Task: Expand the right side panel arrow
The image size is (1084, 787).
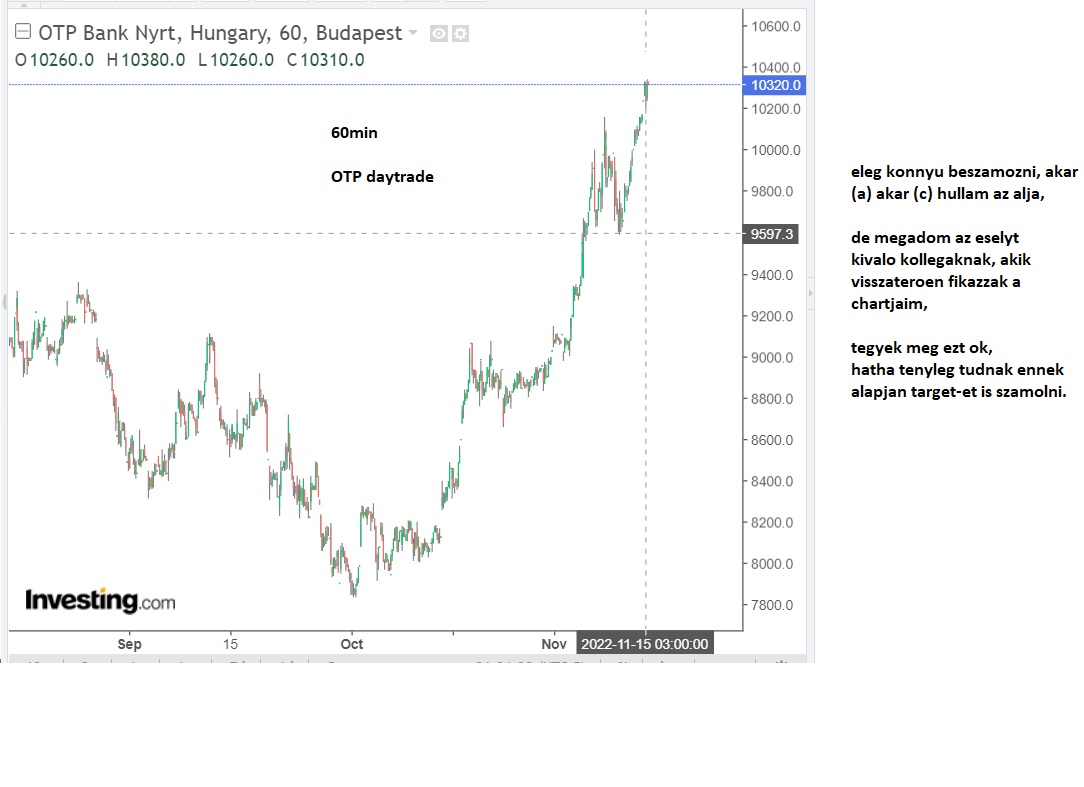Action: 809,293
